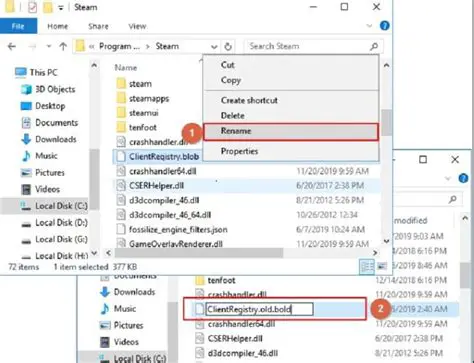Open Pictures in back window sidebar
This screenshot has height=363, width=474.
coord(128,325)
